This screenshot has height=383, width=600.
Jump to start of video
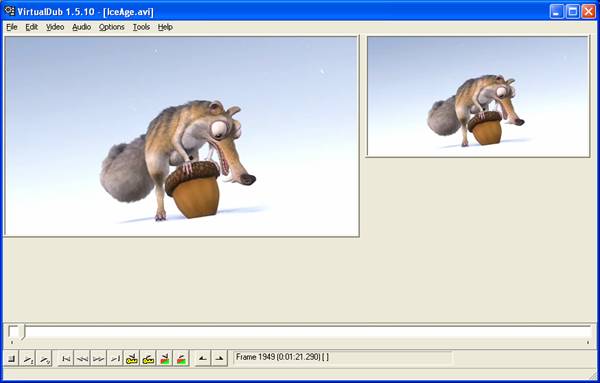[x=66, y=359]
